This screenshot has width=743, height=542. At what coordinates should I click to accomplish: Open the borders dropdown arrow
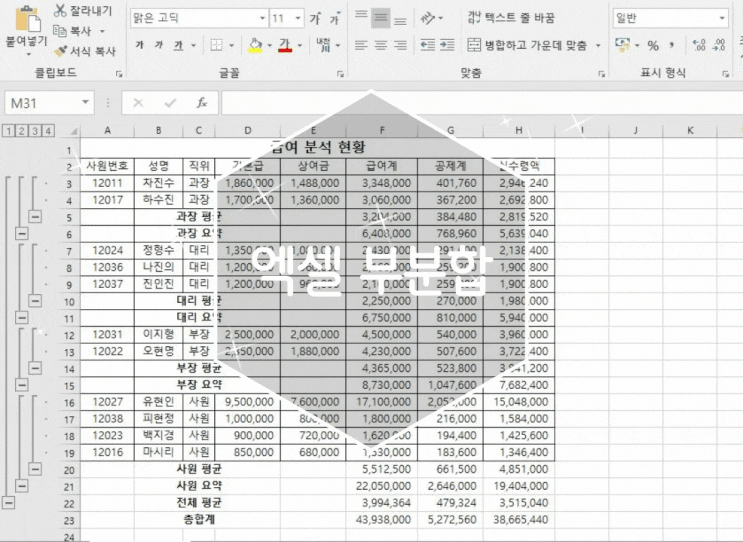pyautogui.click(x=232, y=45)
